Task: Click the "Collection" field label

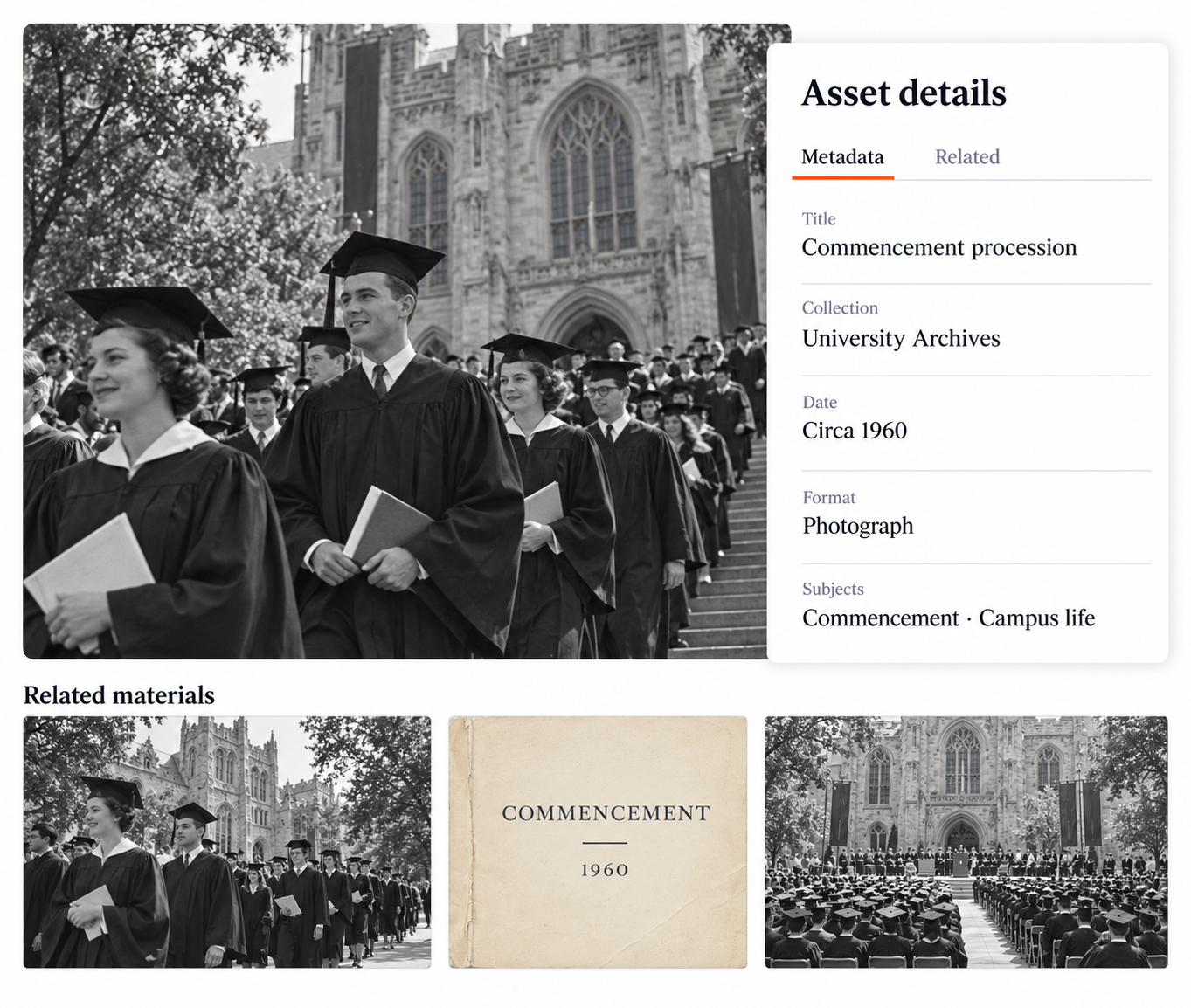Action: 840,308
